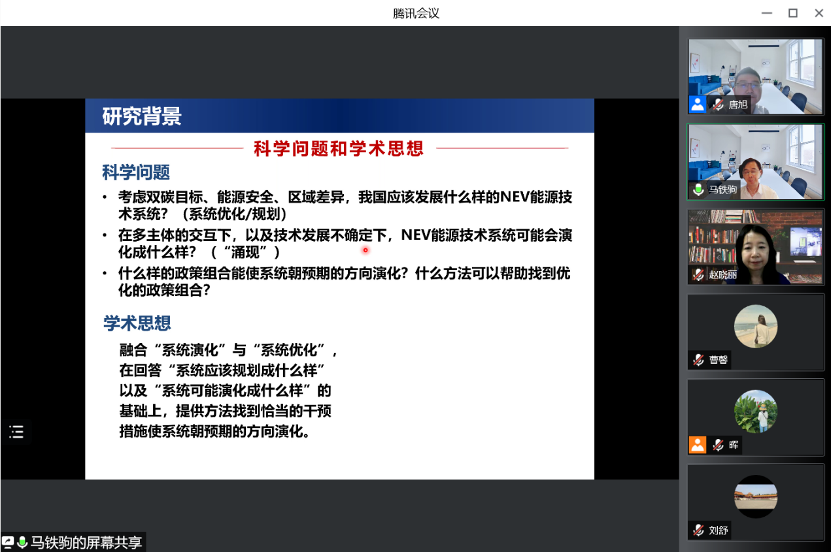Screen dimensions: 832x552
Task: Click 晖's round avatar picture
Action: pos(755,411)
